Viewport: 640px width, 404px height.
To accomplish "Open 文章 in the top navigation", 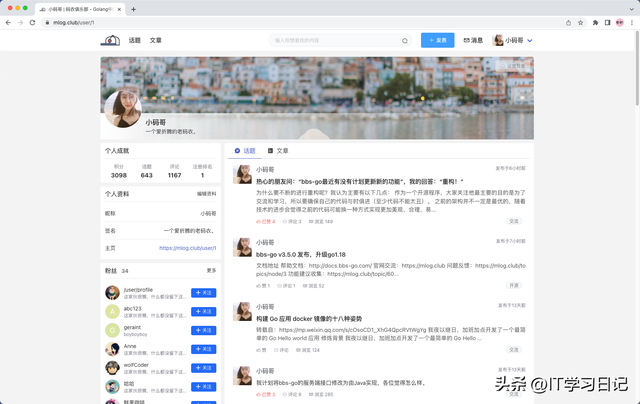I will (155, 40).
